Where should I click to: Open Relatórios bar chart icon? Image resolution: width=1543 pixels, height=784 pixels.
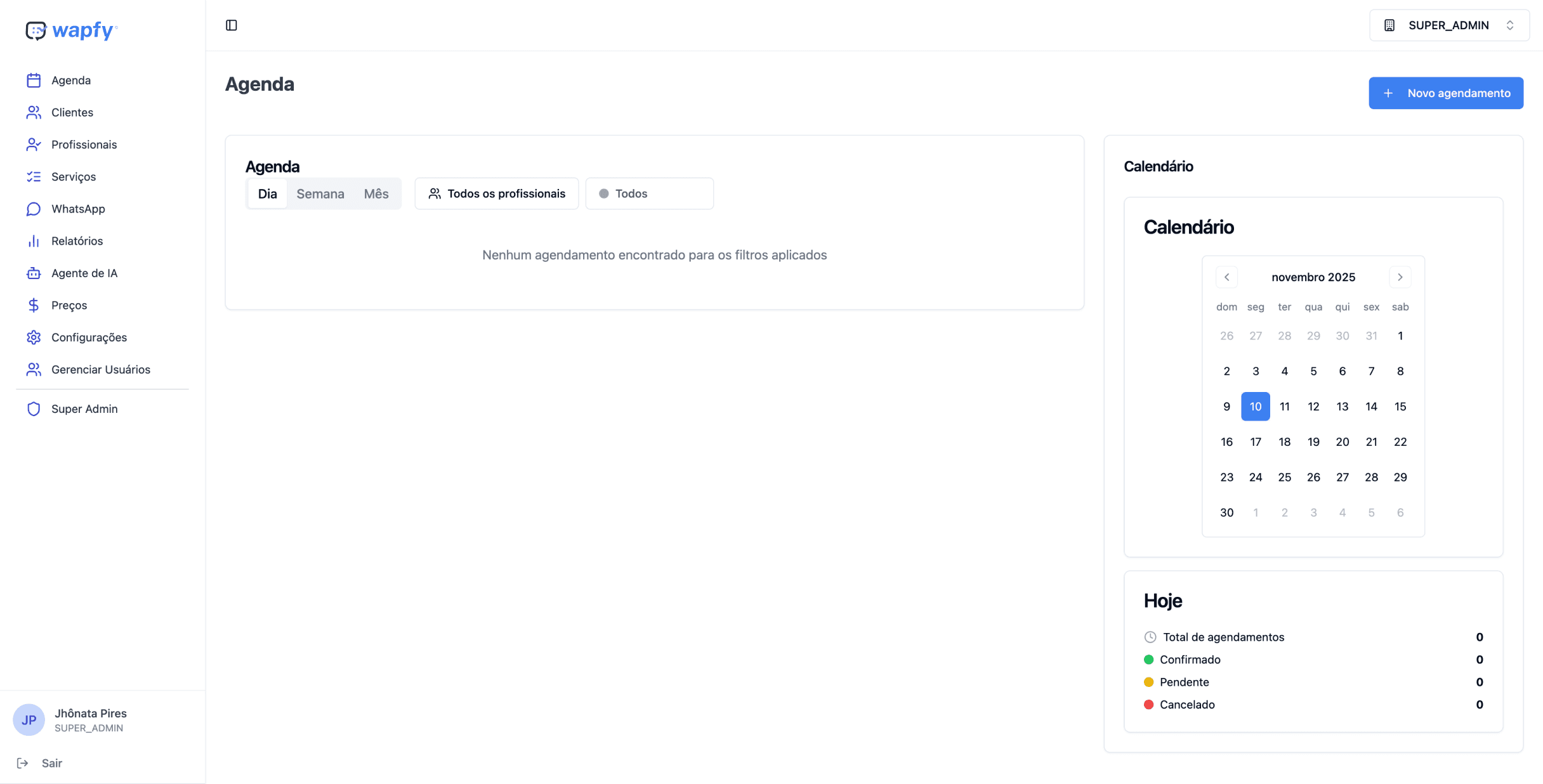[x=34, y=241]
